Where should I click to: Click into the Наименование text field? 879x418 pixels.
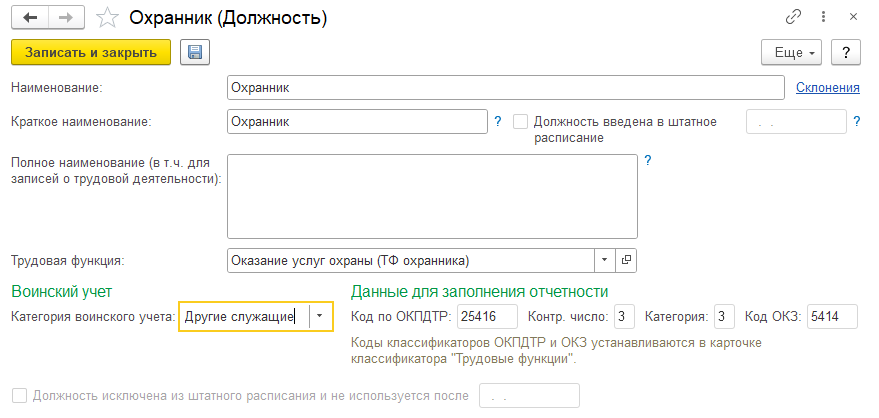(x=506, y=88)
